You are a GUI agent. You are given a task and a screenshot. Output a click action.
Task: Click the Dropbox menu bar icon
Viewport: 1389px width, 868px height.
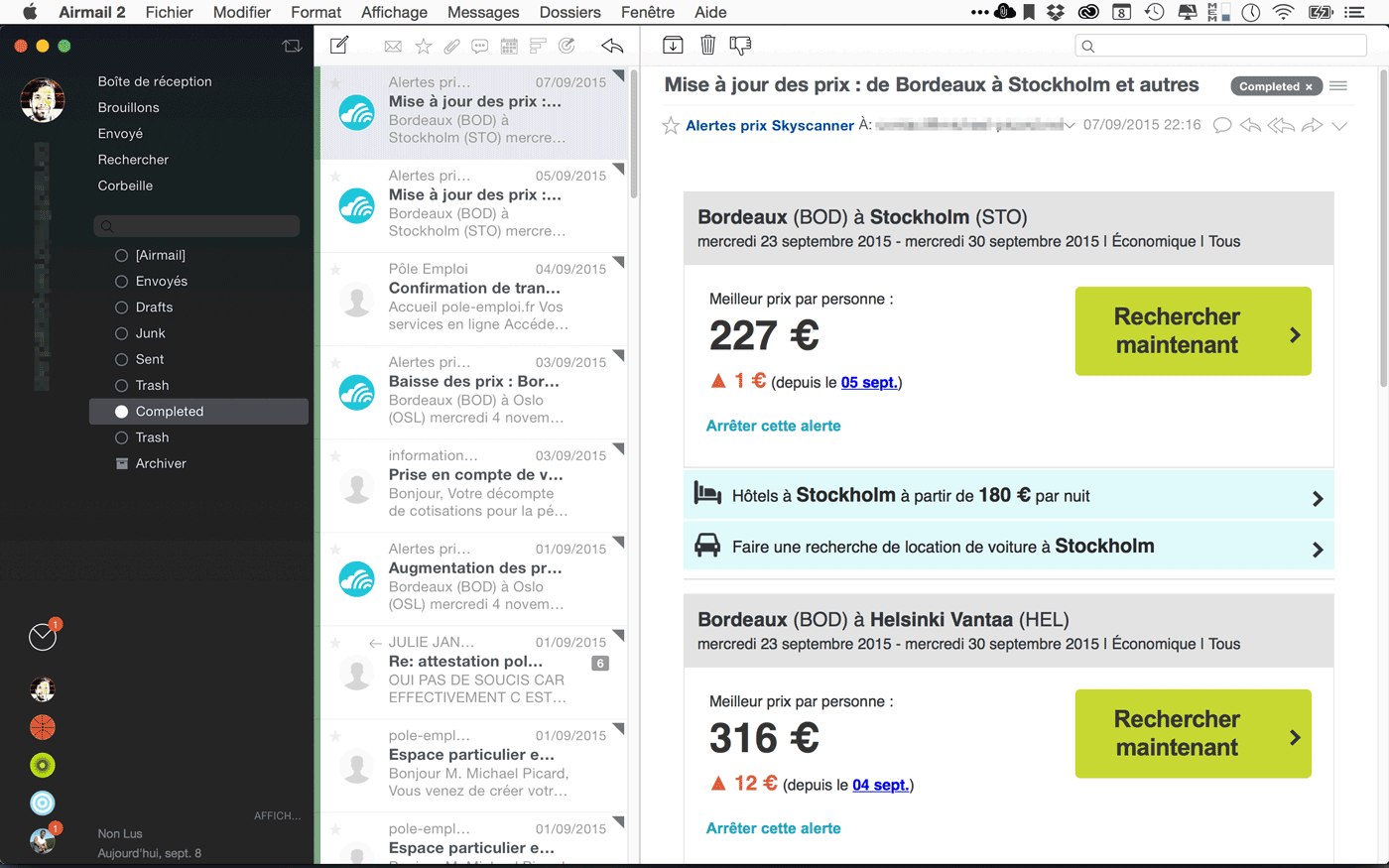(x=1057, y=12)
